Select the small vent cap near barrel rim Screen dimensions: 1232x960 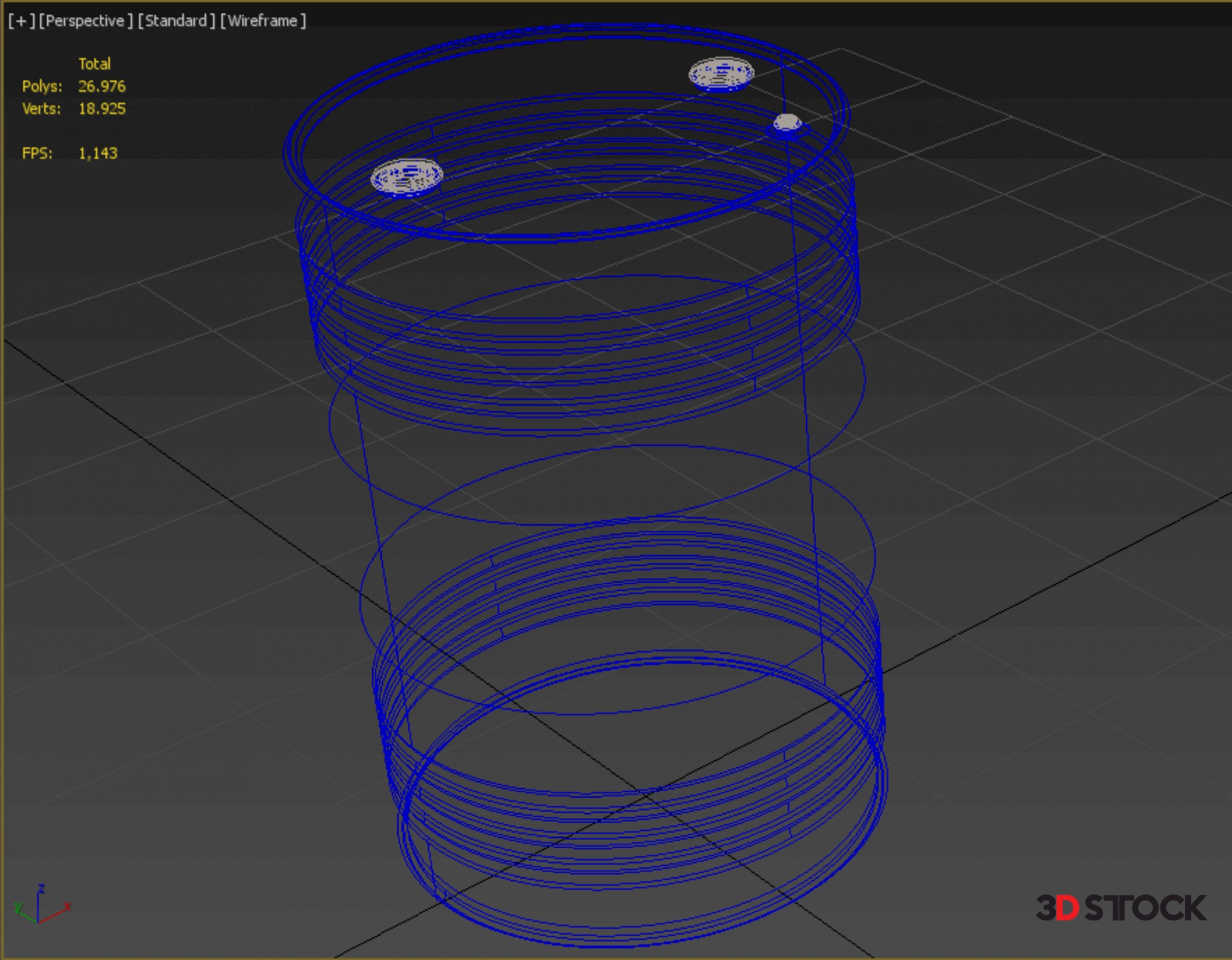tap(787, 123)
